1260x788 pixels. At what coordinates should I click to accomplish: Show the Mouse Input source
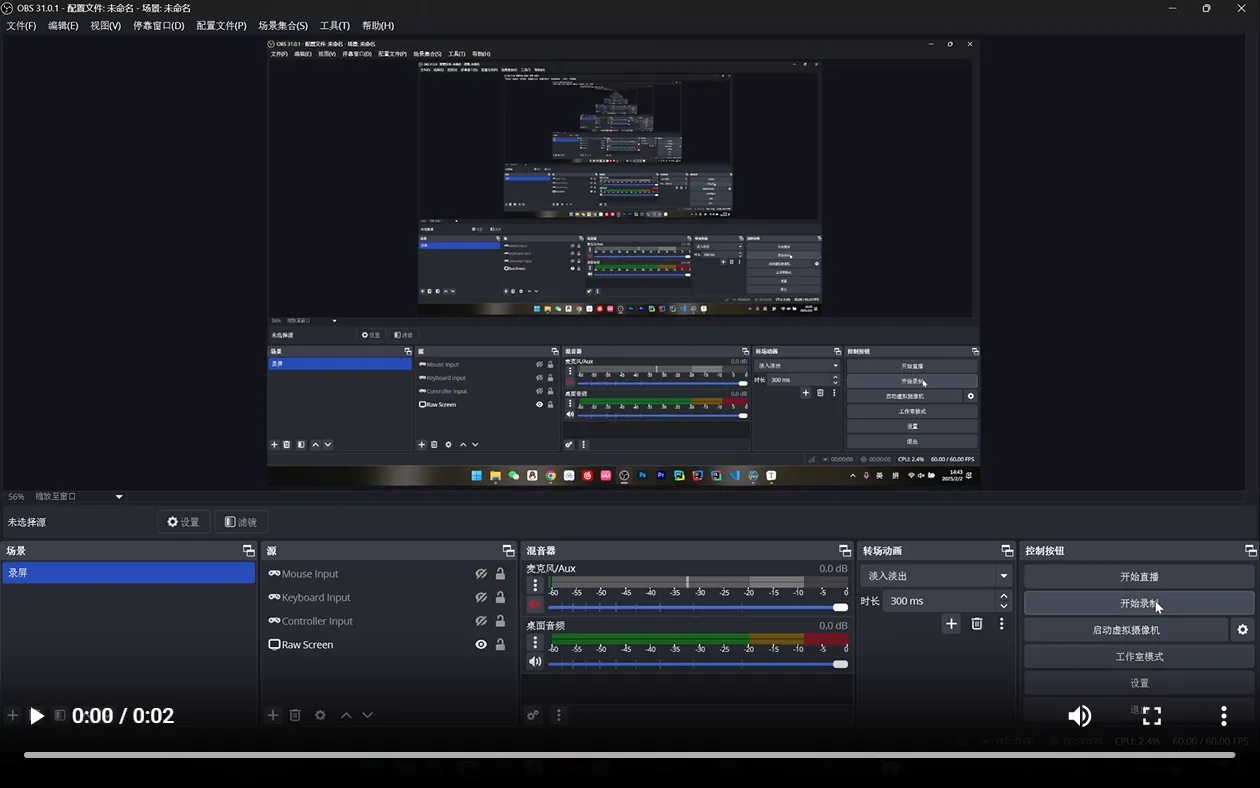click(x=481, y=574)
